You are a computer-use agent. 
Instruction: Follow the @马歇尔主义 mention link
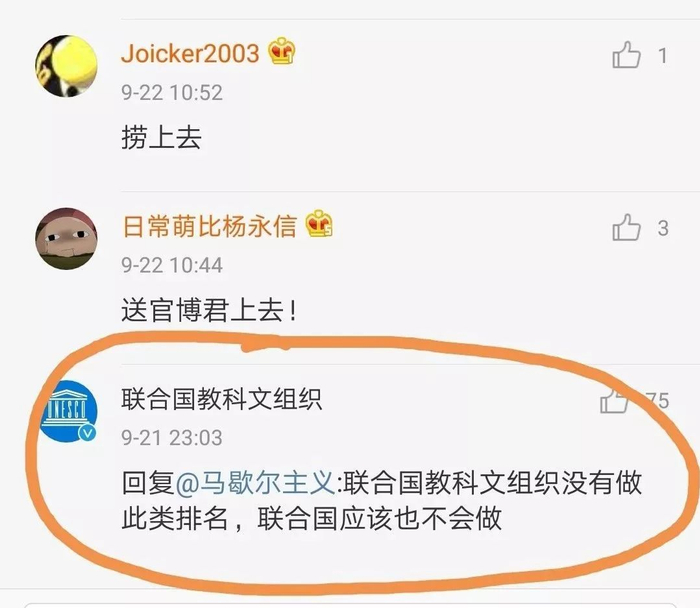click(x=255, y=483)
